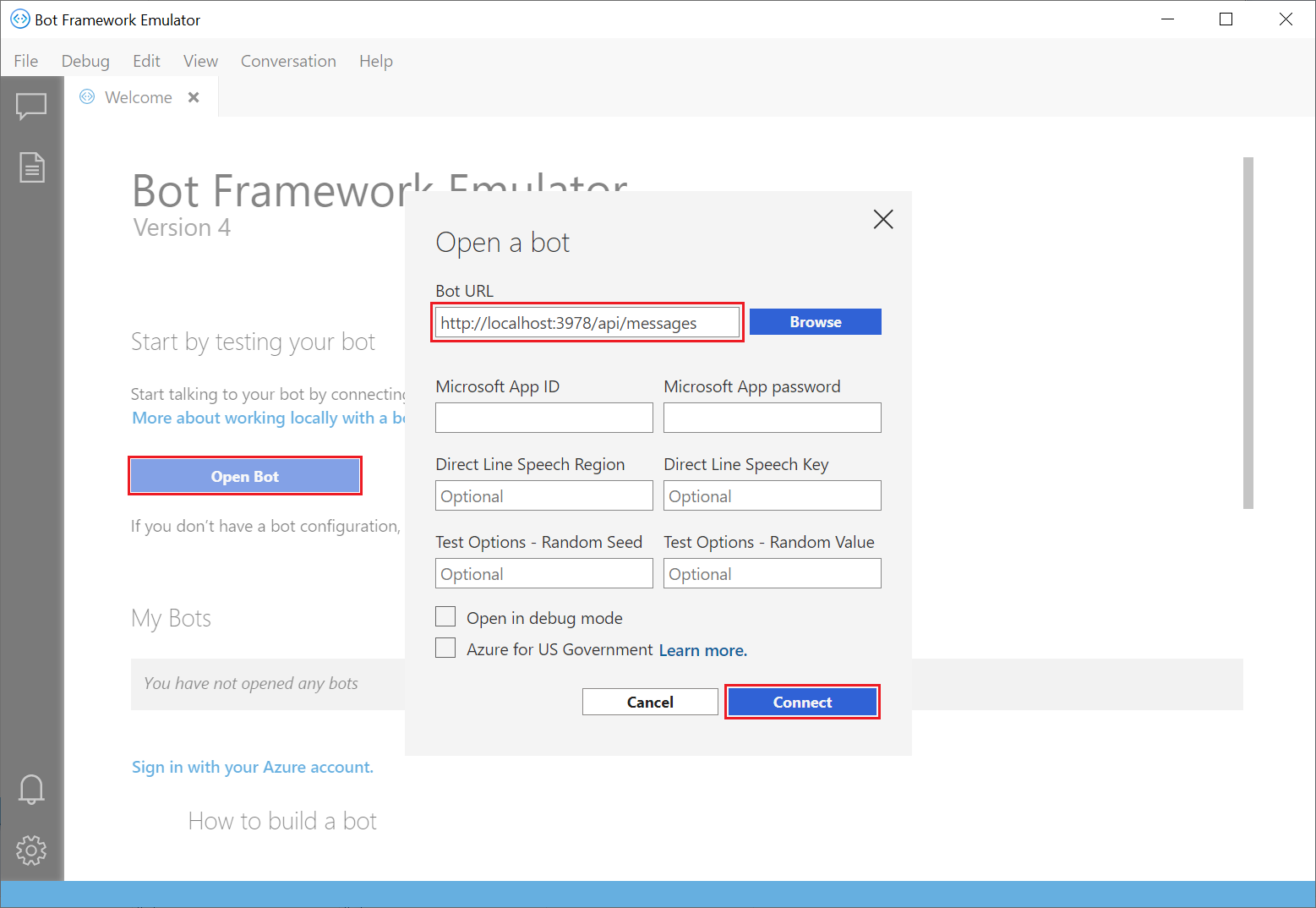Click the Browse button
Image resolution: width=1316 pixels, height=908 pixels.
tap(814, 321)
